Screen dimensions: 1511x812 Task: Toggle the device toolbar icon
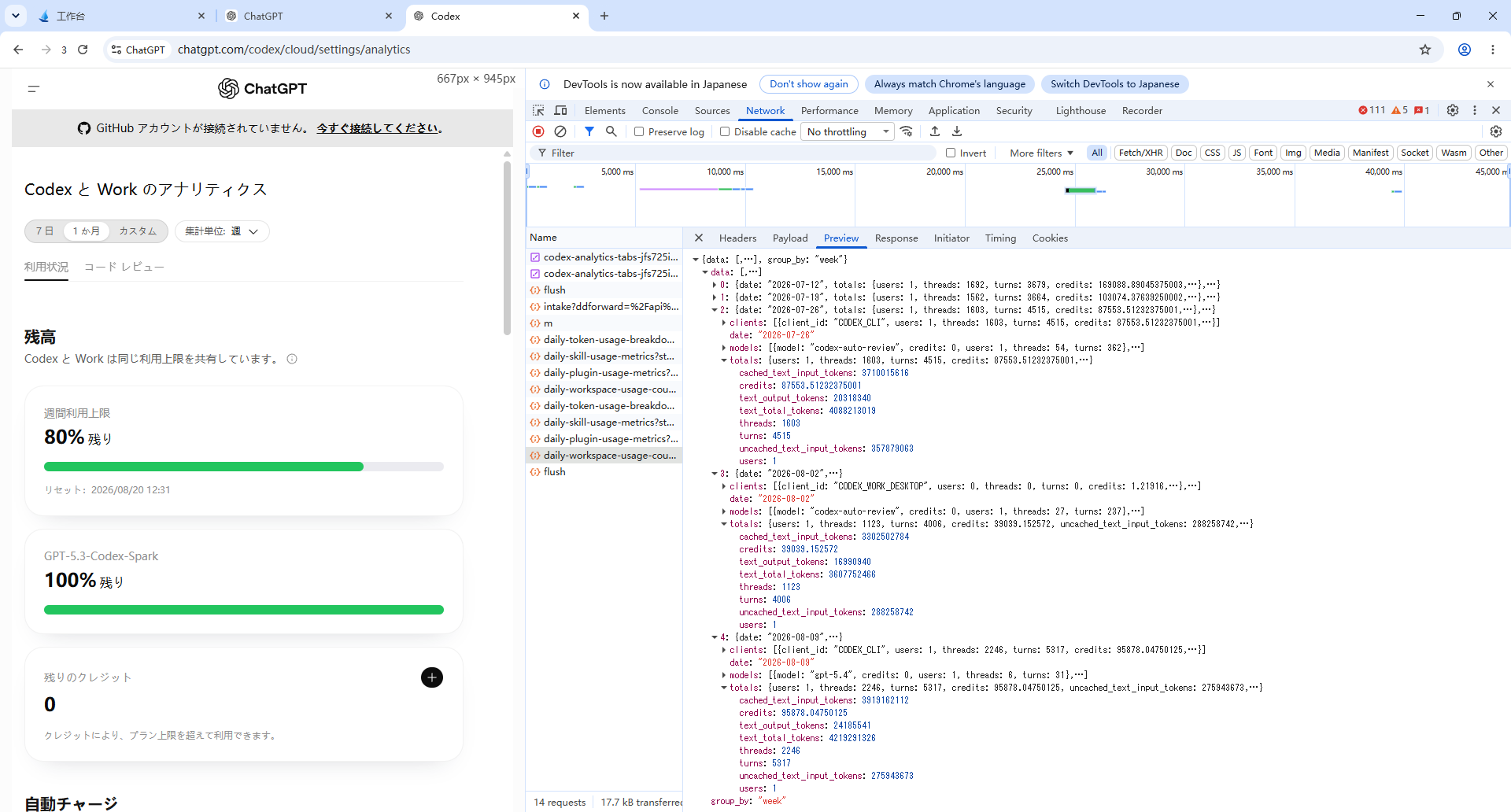pos(560,111)
